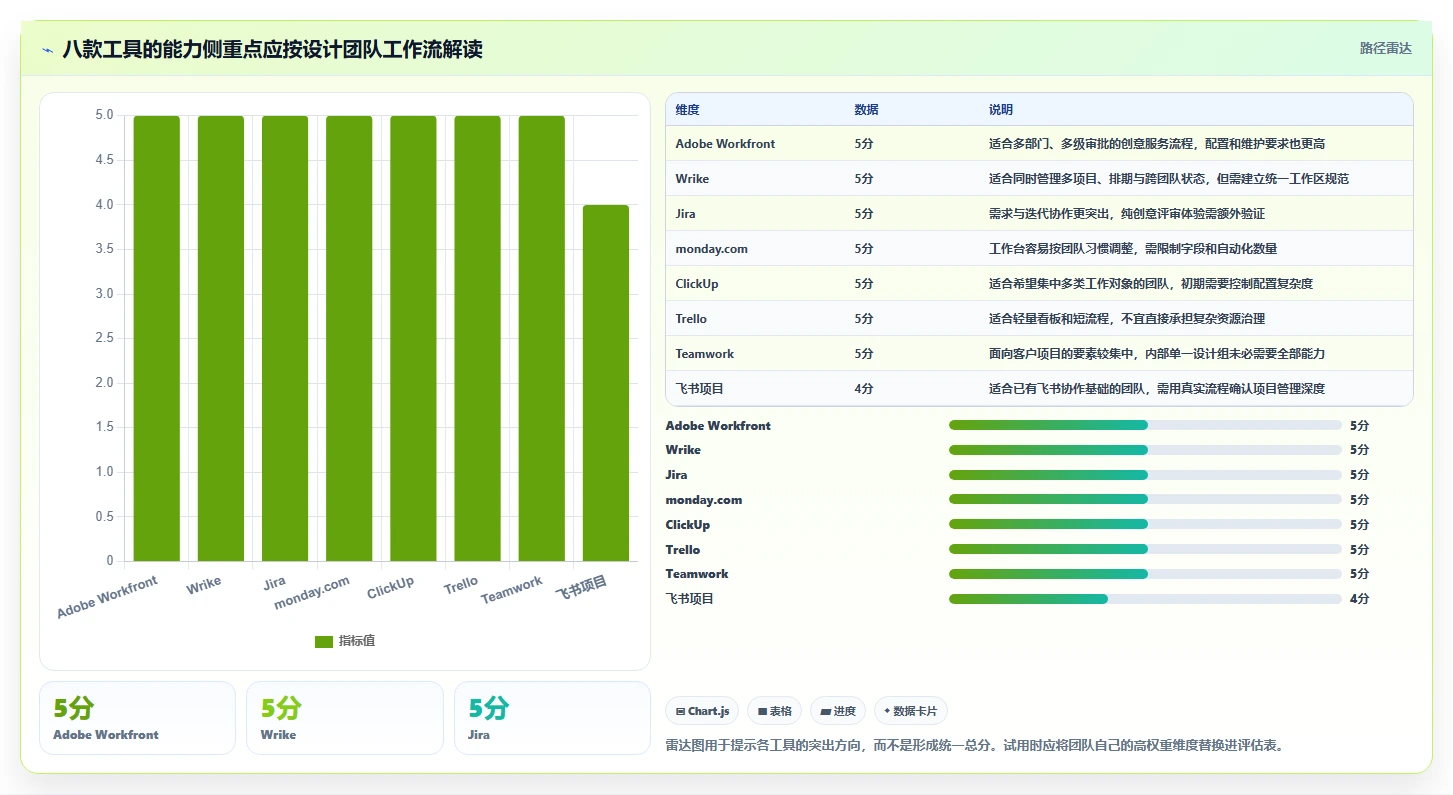Click the monday.com bar in the chart
Screen dimensions: 1453x795
pyautogui.click(x=349, y=338)
